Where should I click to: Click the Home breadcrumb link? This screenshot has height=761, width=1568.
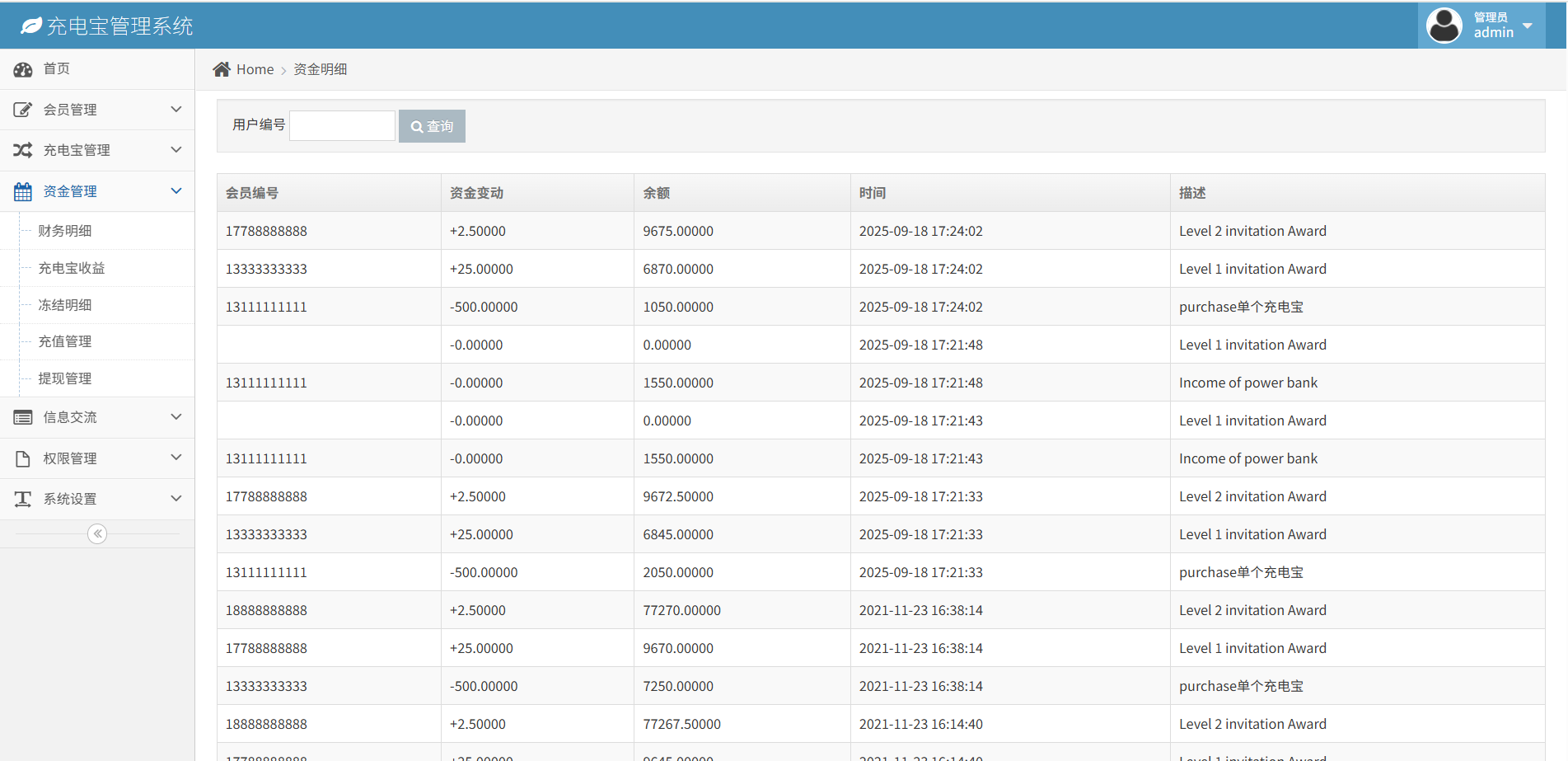[x=255, y=69]
